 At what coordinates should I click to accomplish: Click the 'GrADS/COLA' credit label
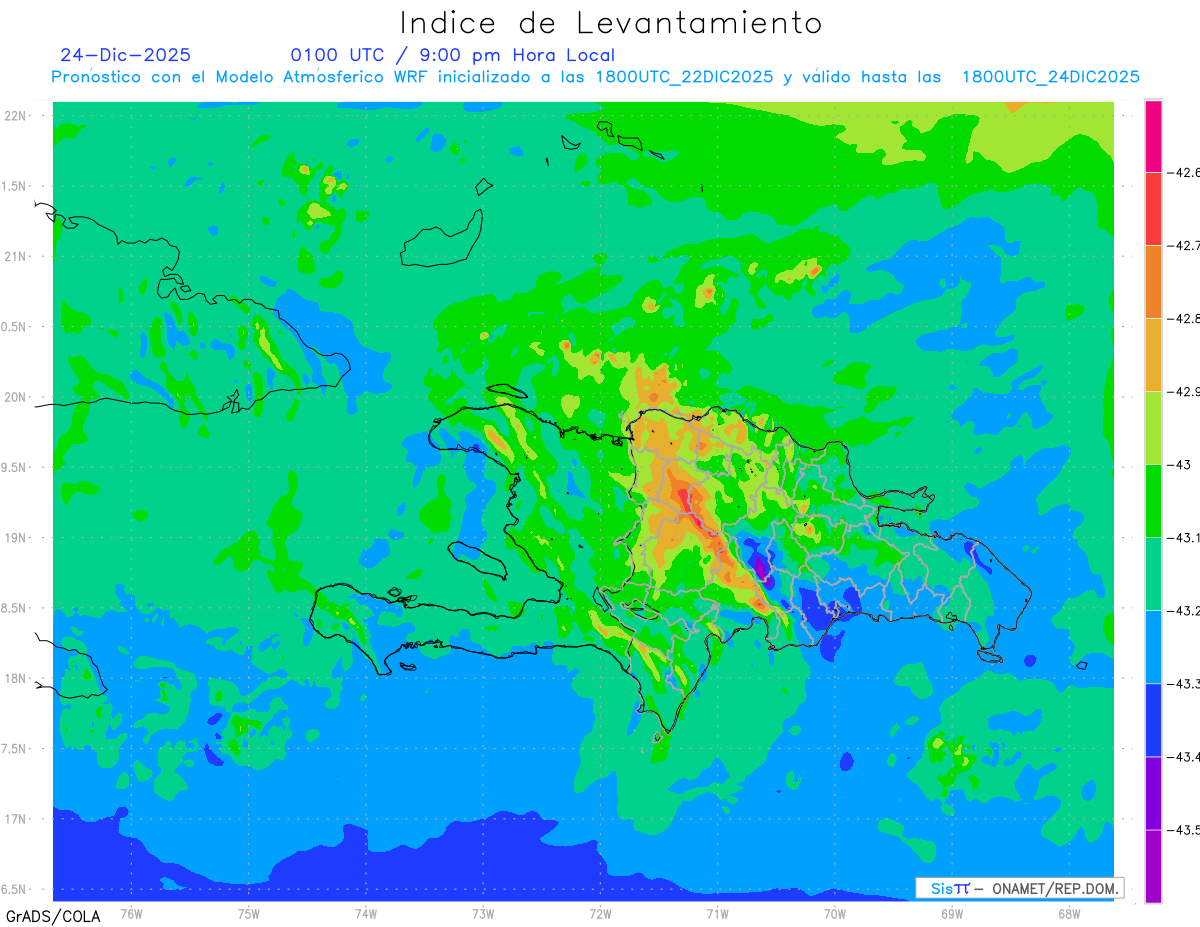[x=53, y=916]
